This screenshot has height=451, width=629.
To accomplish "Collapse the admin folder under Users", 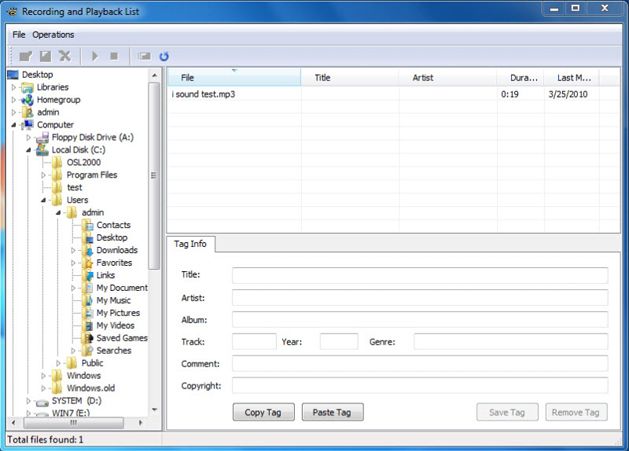I will tap(59, 213).
